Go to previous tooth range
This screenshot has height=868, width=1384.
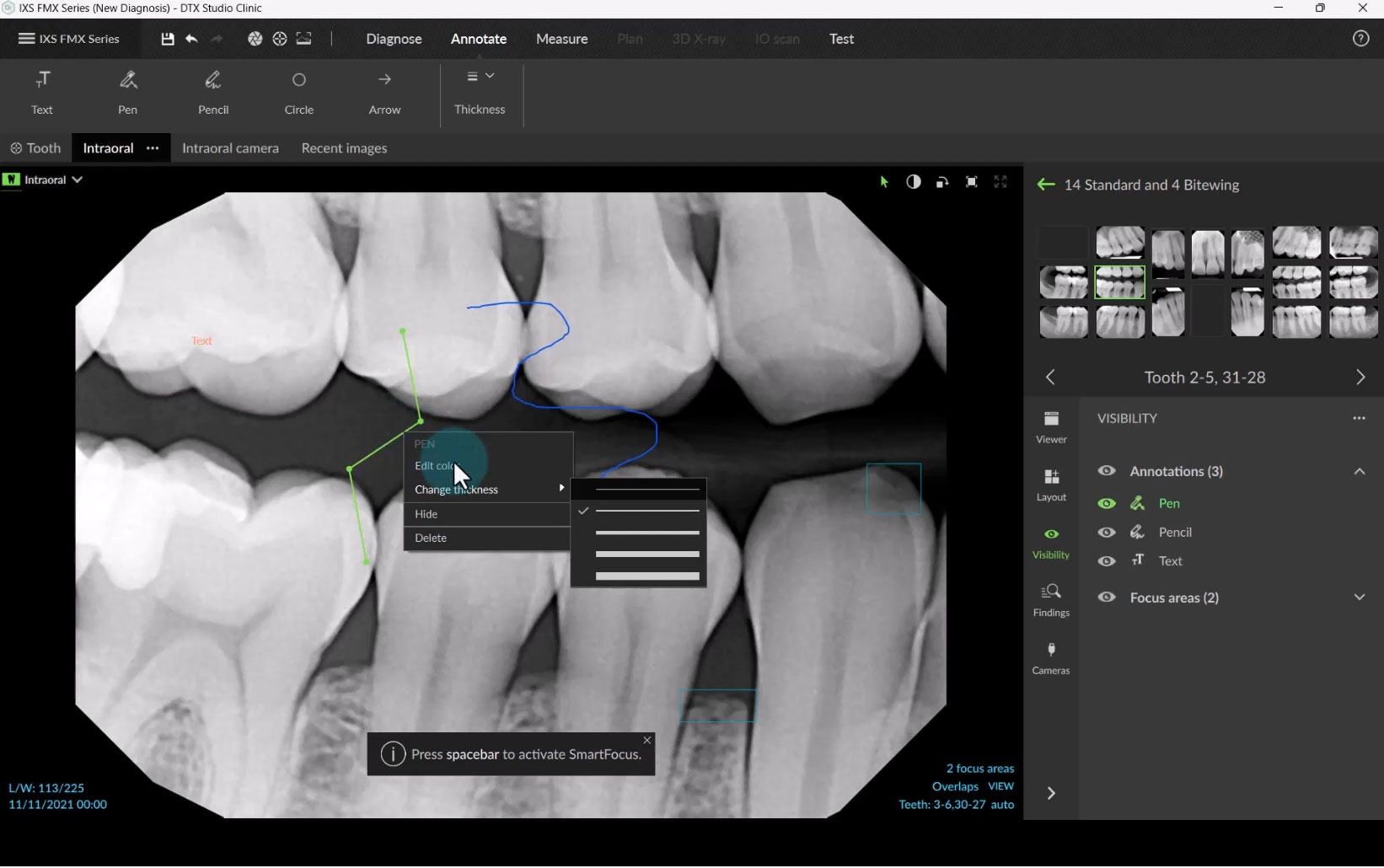point(1050,378)
